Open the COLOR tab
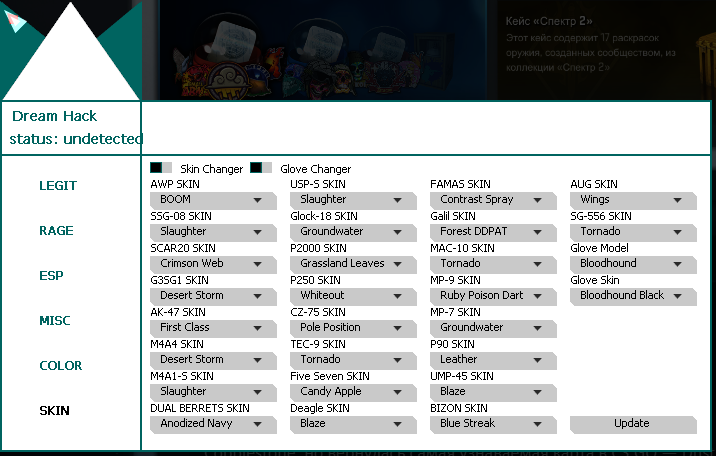Viewport: 716px width, 456px height. tap(61, 366)
